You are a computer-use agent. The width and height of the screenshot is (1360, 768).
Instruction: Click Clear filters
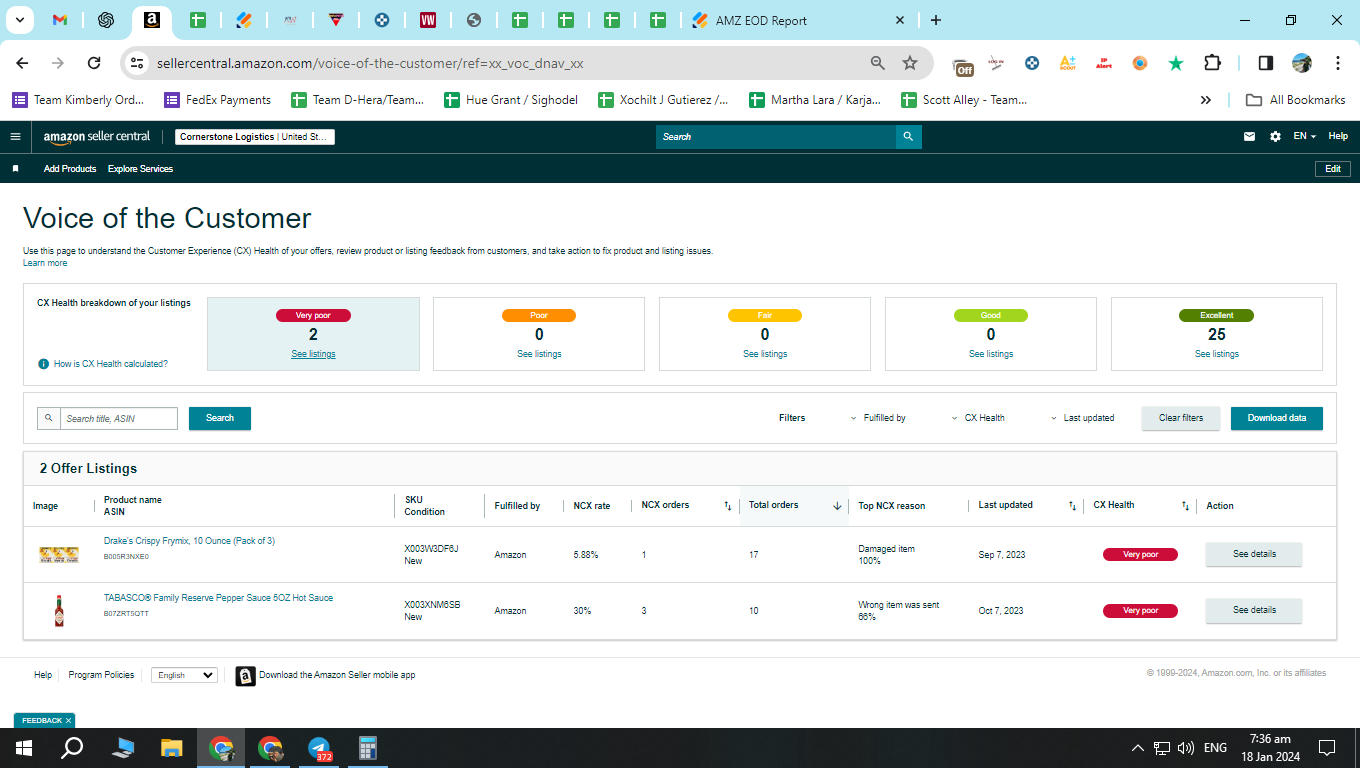pos(1181,418)
